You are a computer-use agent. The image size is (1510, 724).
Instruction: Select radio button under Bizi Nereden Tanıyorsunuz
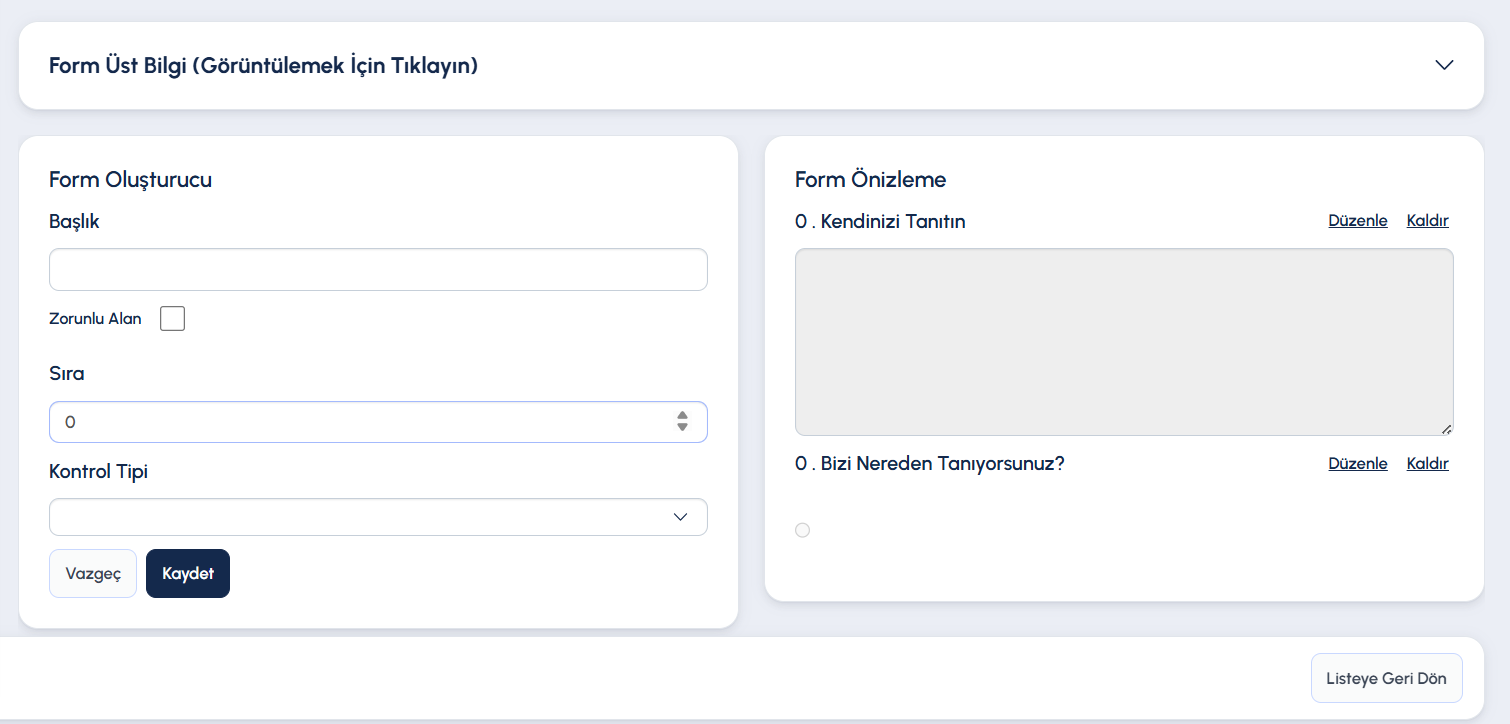(x=802, y=530)
